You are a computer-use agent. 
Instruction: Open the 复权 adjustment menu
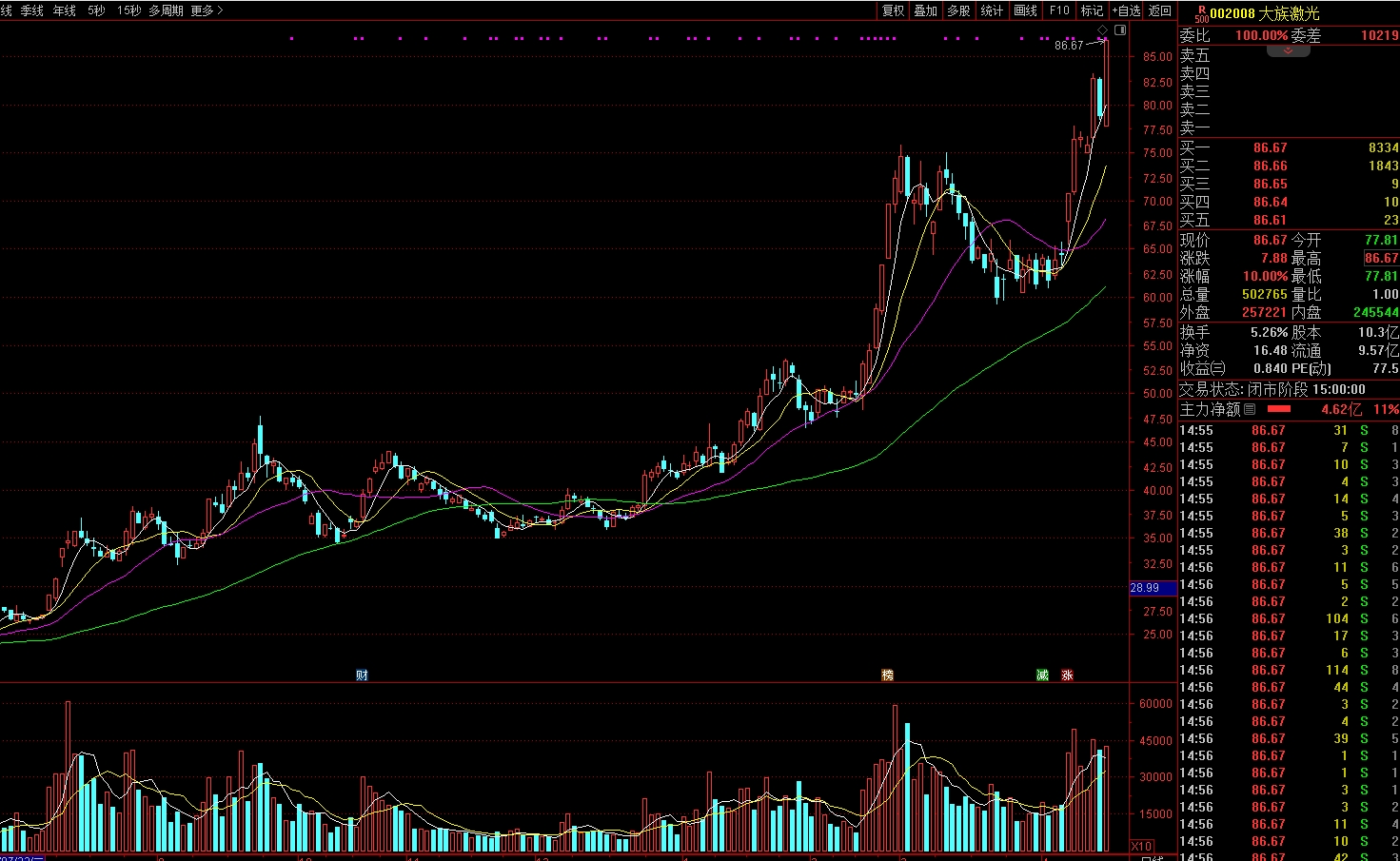893,10
